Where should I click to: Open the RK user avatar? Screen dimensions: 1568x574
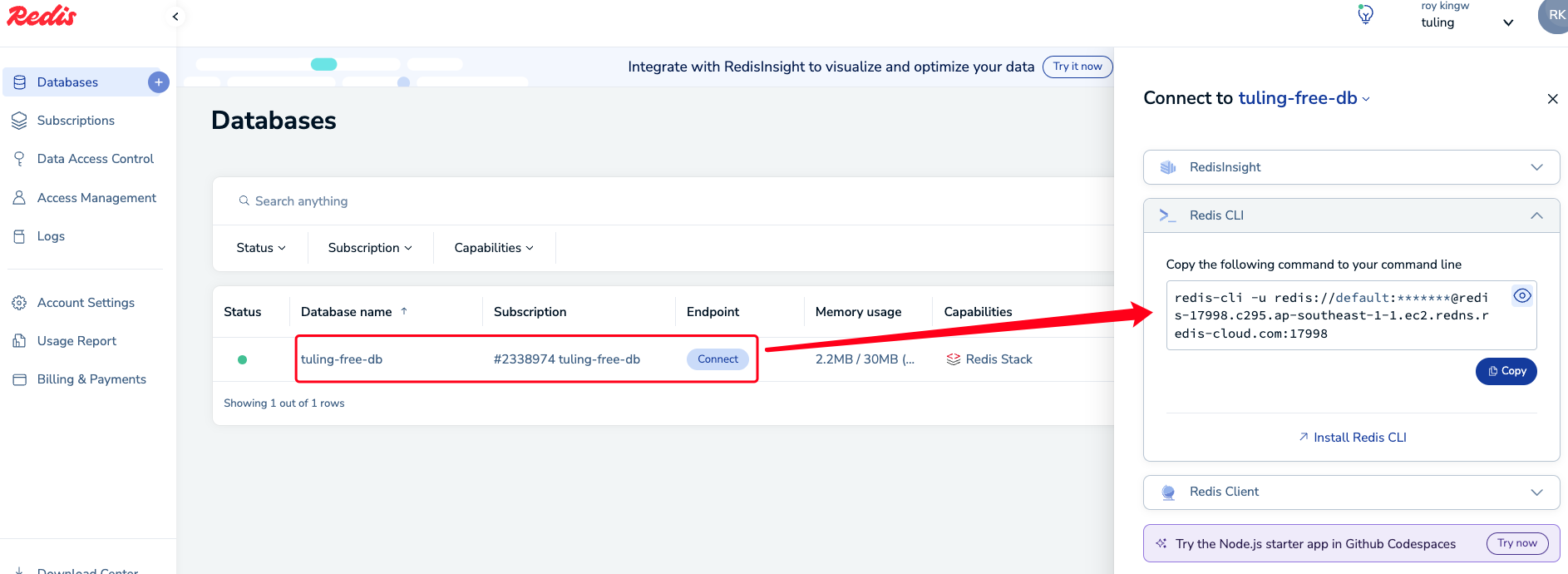coord(1554,16)
